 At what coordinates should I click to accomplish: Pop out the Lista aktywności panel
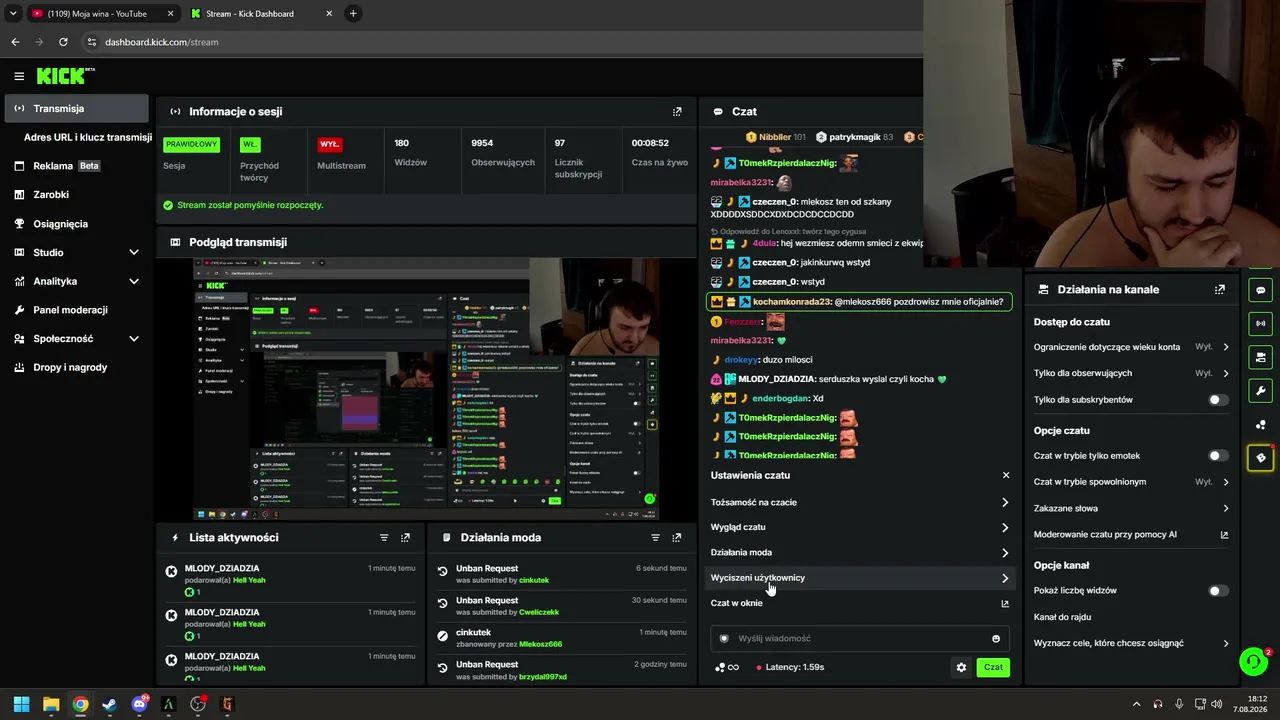pyautogui.click(x=405, y=538)
